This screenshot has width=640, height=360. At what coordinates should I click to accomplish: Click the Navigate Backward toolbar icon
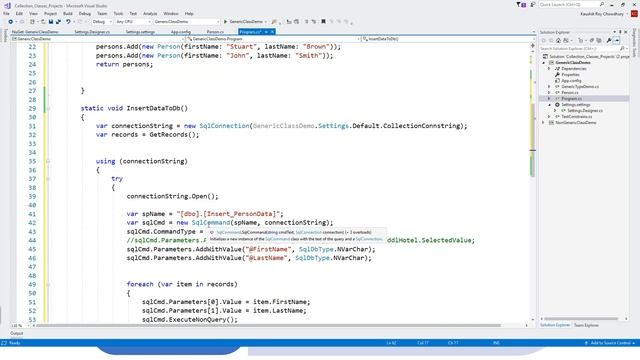[11, 22]
